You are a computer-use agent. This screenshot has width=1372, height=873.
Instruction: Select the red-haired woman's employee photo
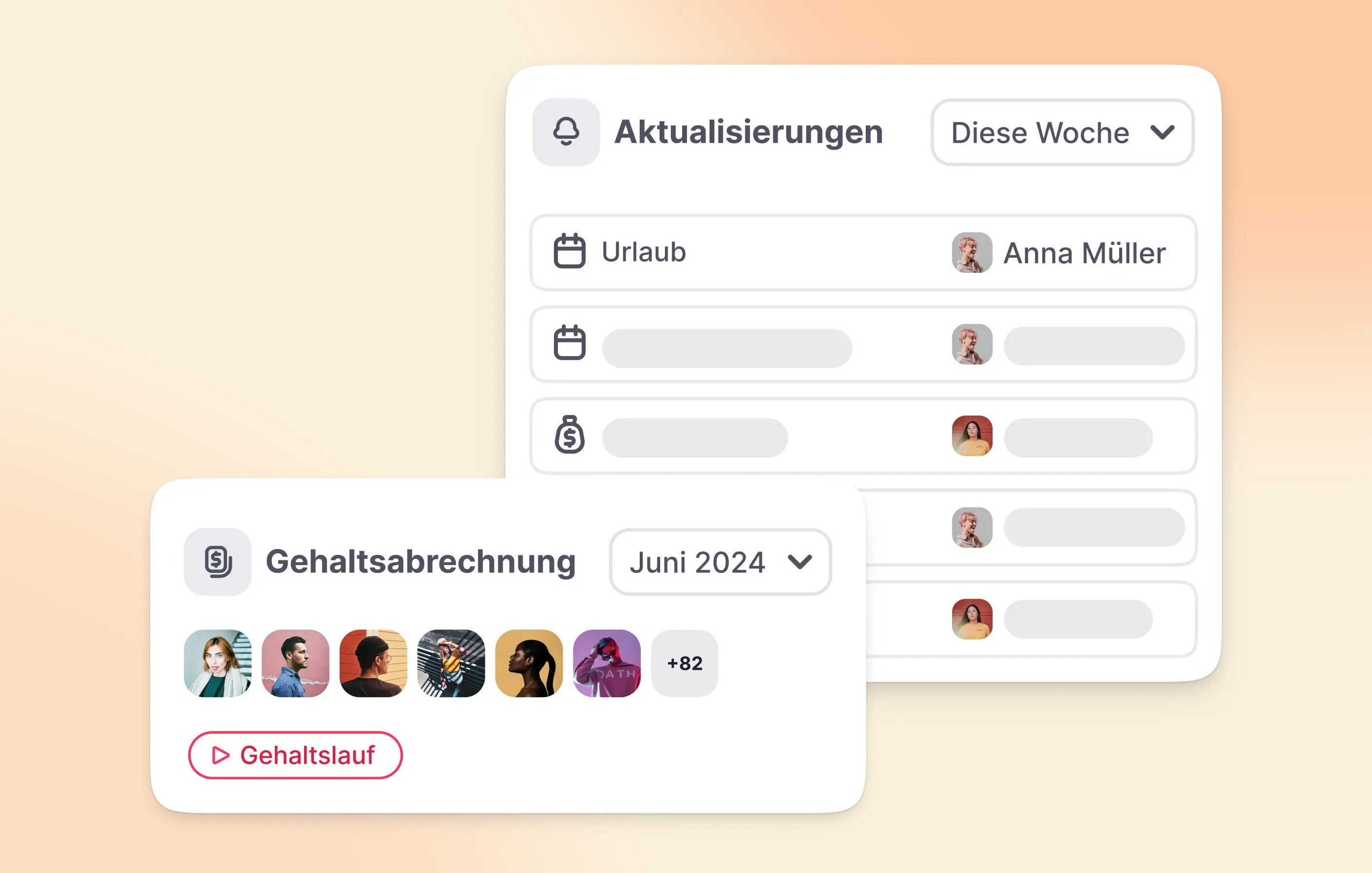218,664
